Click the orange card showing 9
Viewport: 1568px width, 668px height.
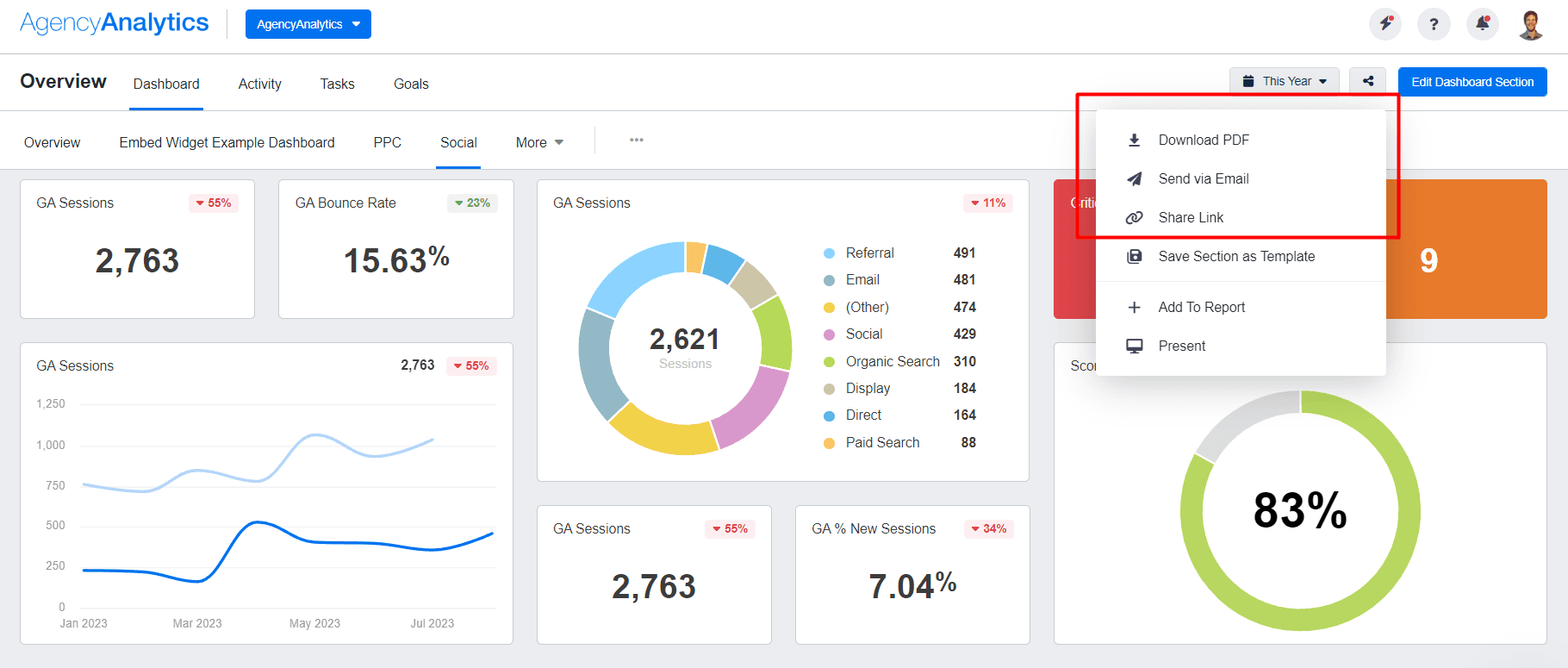point(1466,250)
